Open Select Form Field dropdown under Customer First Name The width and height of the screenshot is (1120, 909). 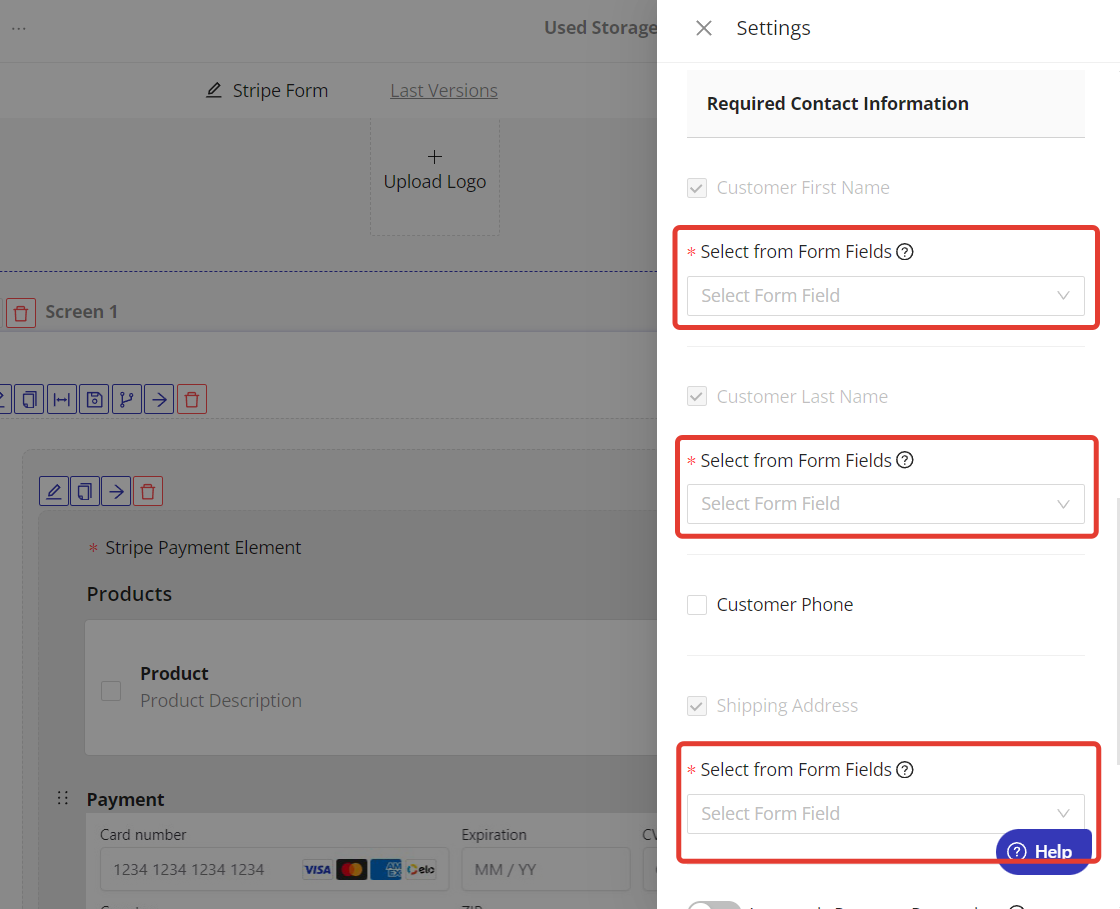(885, 296)
